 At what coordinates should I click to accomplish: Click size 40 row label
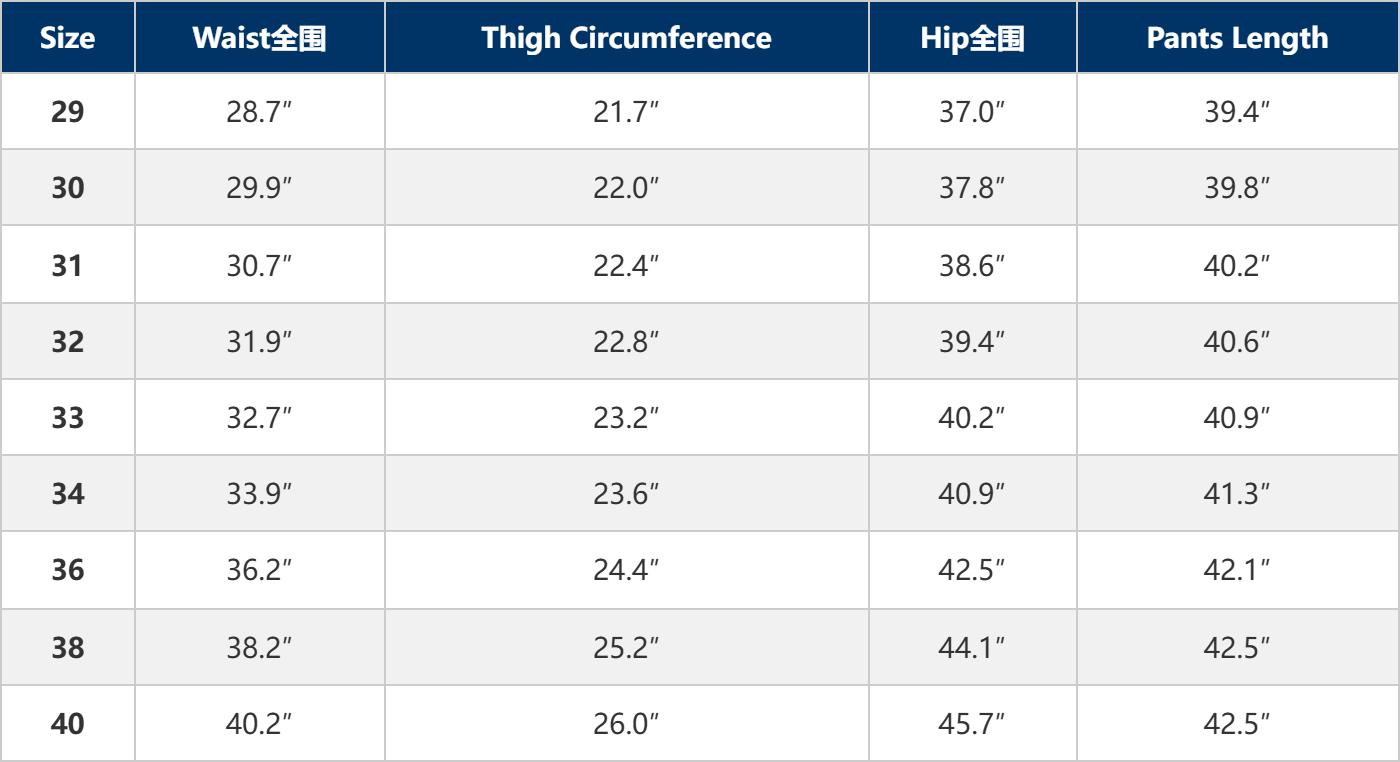click(68, 722)
